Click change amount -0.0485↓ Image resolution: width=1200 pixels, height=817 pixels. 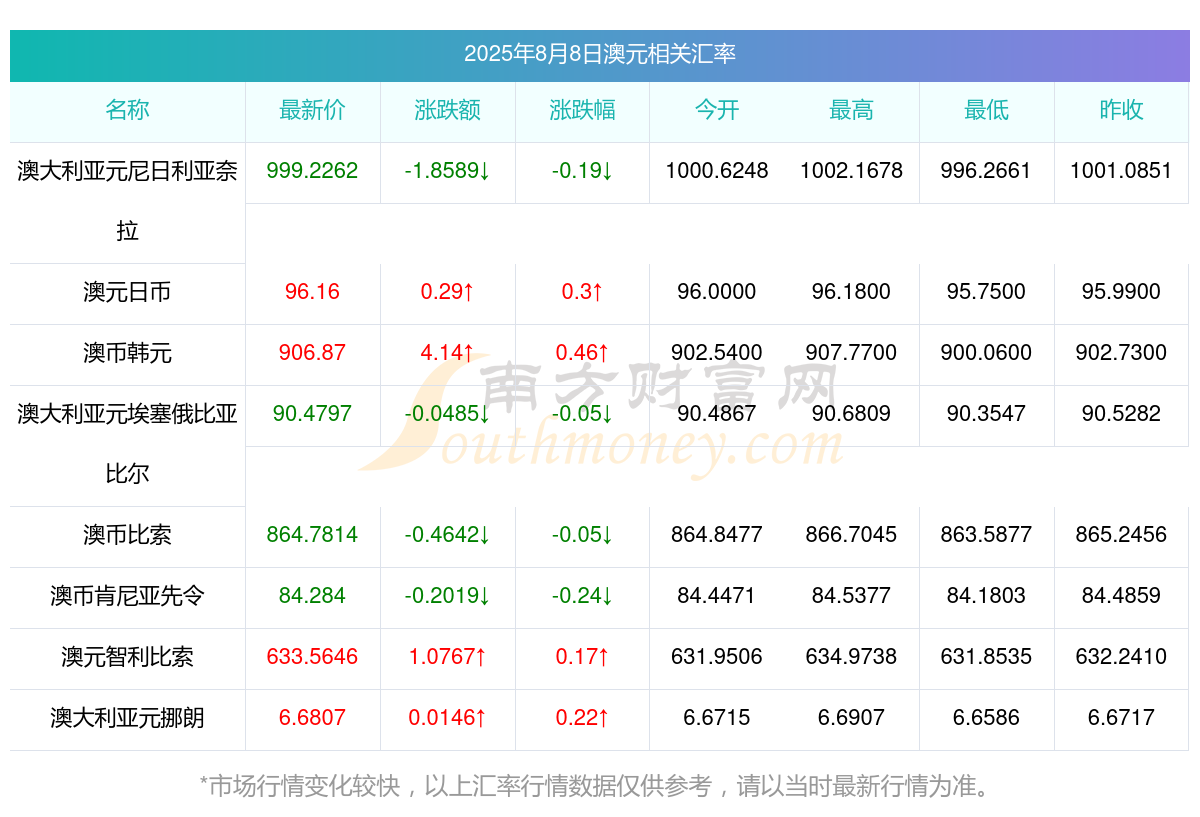pos(448,414)
